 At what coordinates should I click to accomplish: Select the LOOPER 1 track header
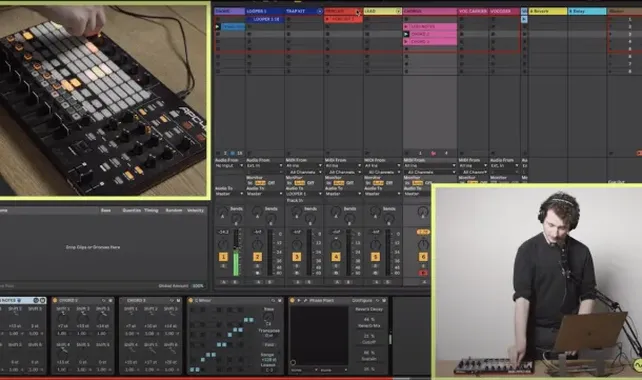click(x=265, y=11)
